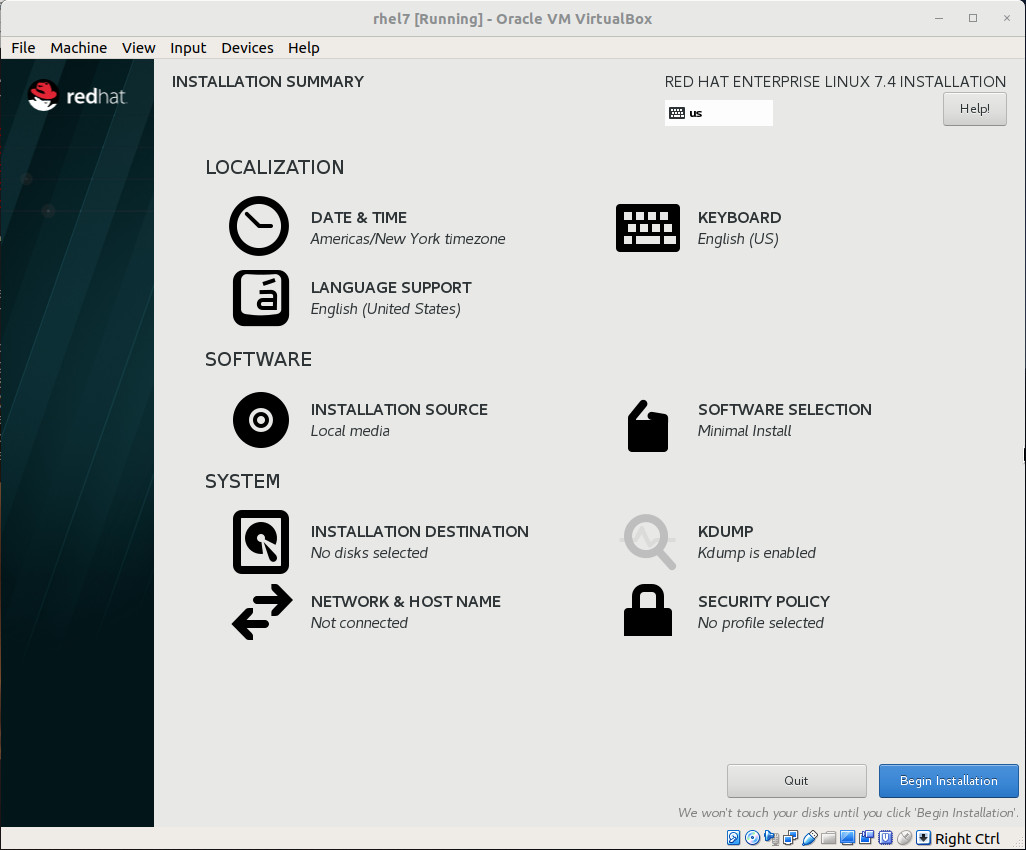Click the network adapters status icon

click(x=790, y=838)
